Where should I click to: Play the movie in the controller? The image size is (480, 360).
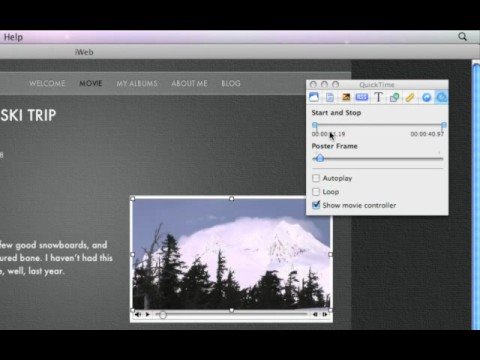tap(148, 314)
